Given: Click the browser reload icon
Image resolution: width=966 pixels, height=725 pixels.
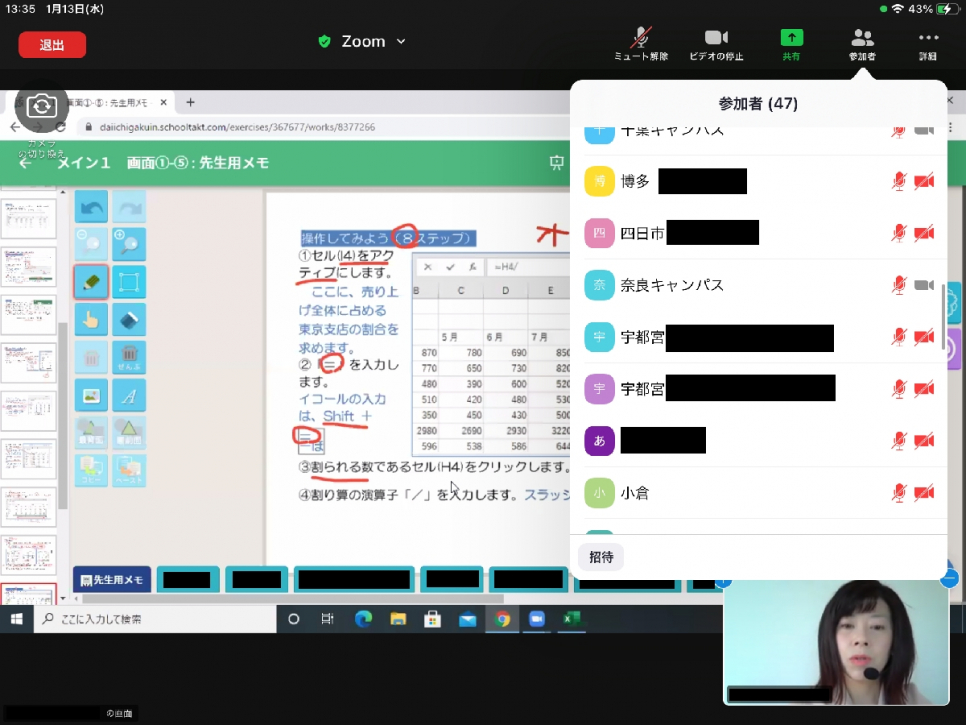Looking at the screenshot, I should click(60, 127).
